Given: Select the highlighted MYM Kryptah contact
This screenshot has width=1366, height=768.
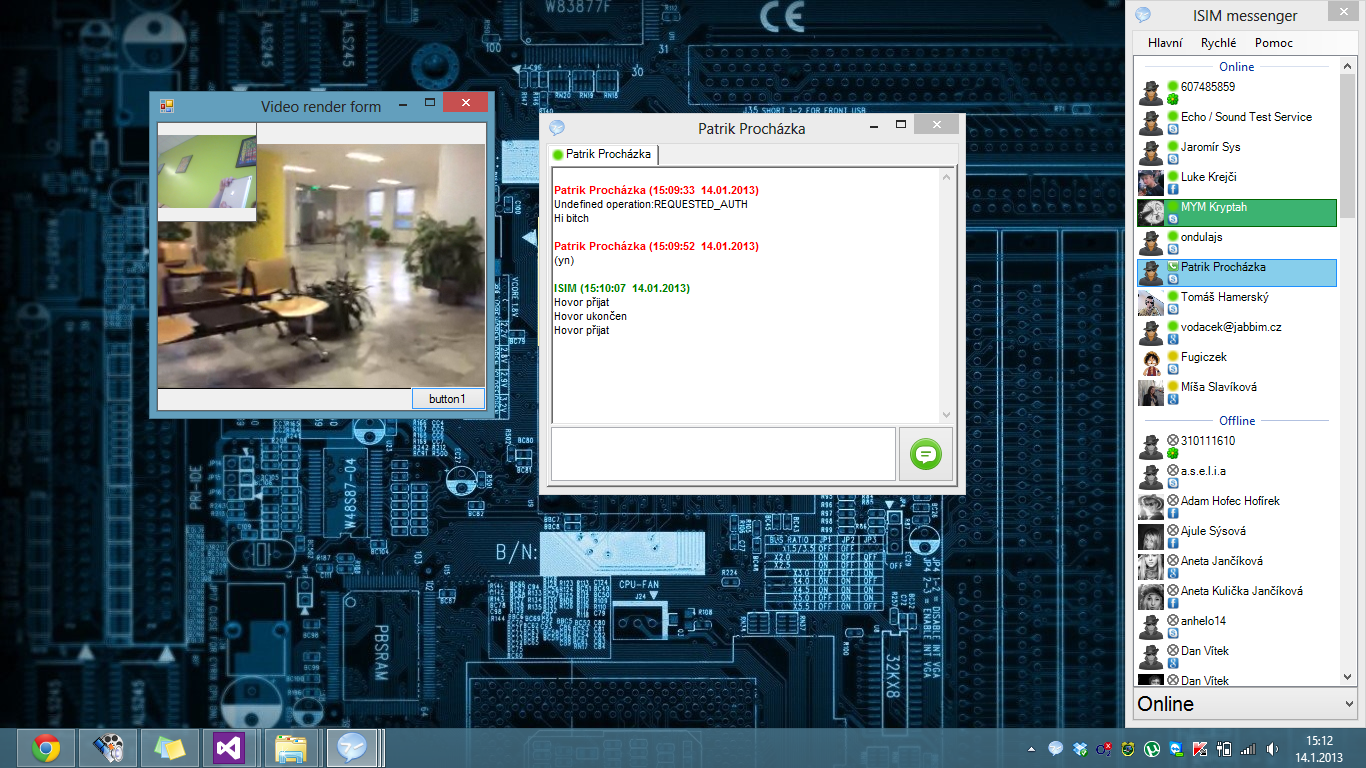Looking at the screenshot, I should coord(1237,212).
